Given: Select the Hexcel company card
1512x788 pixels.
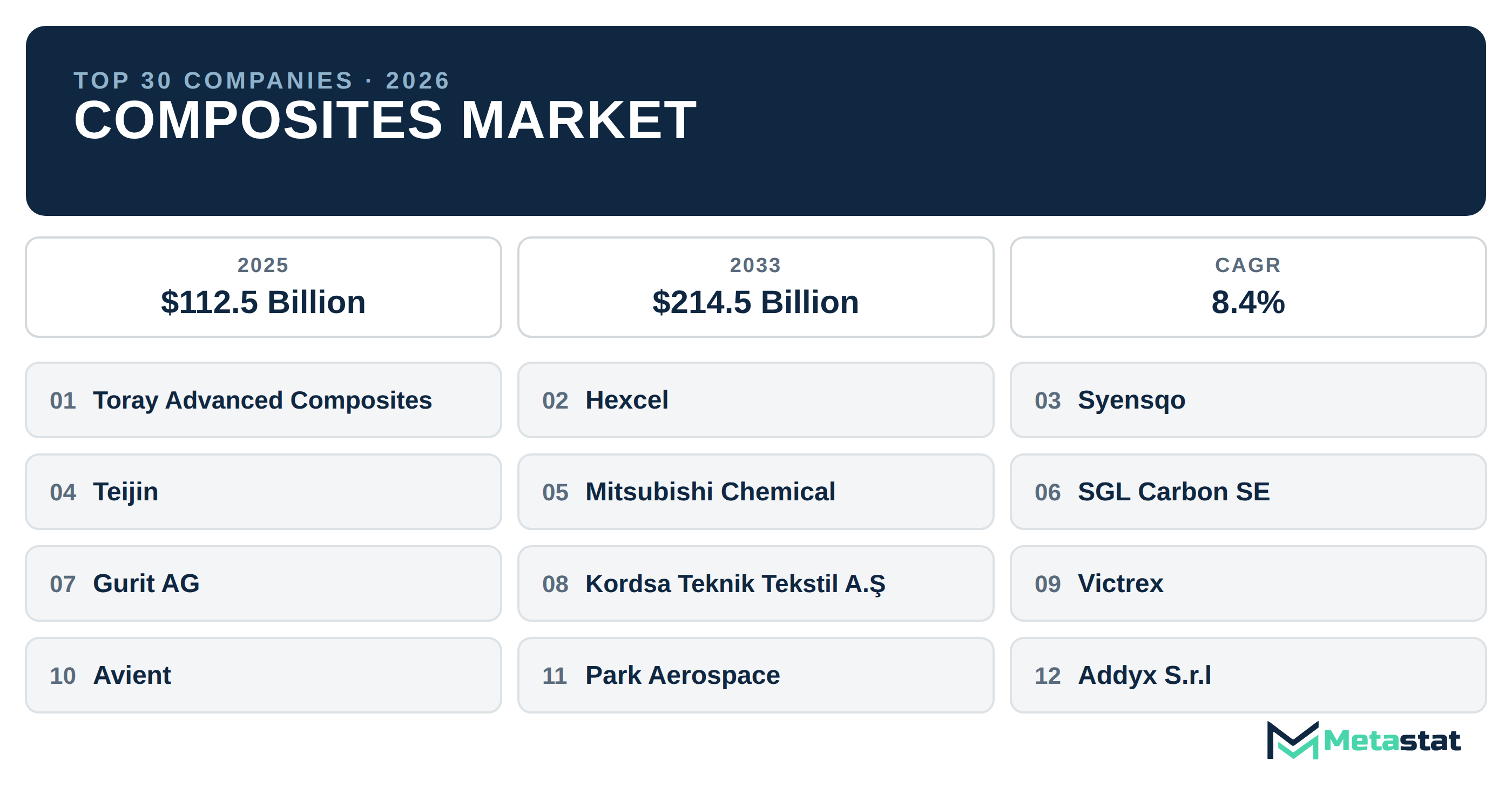Looking at the screenshot, I should coord(755,400).
